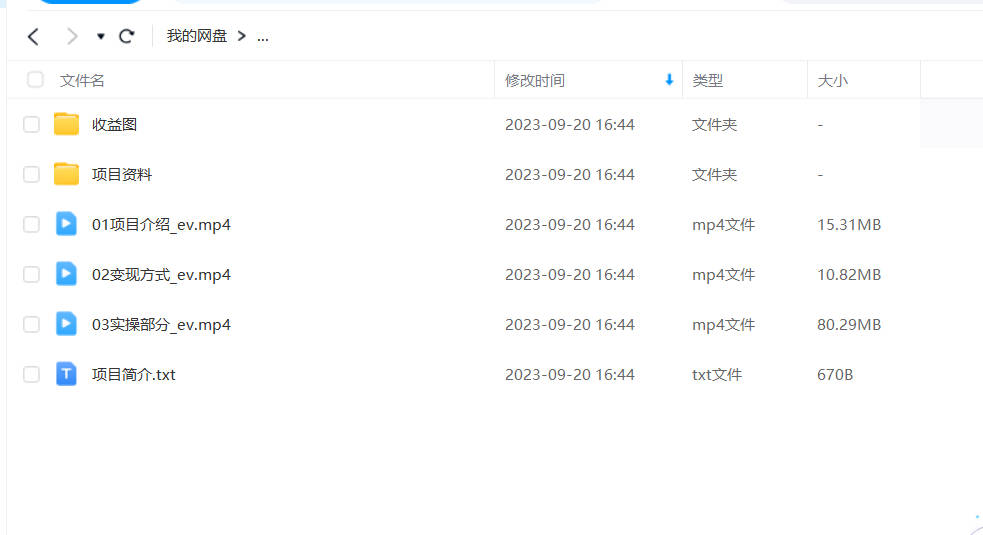Click the 项目资料 folder icon
This screenshot has width=983, height=535.
click(x=66, y=174)
